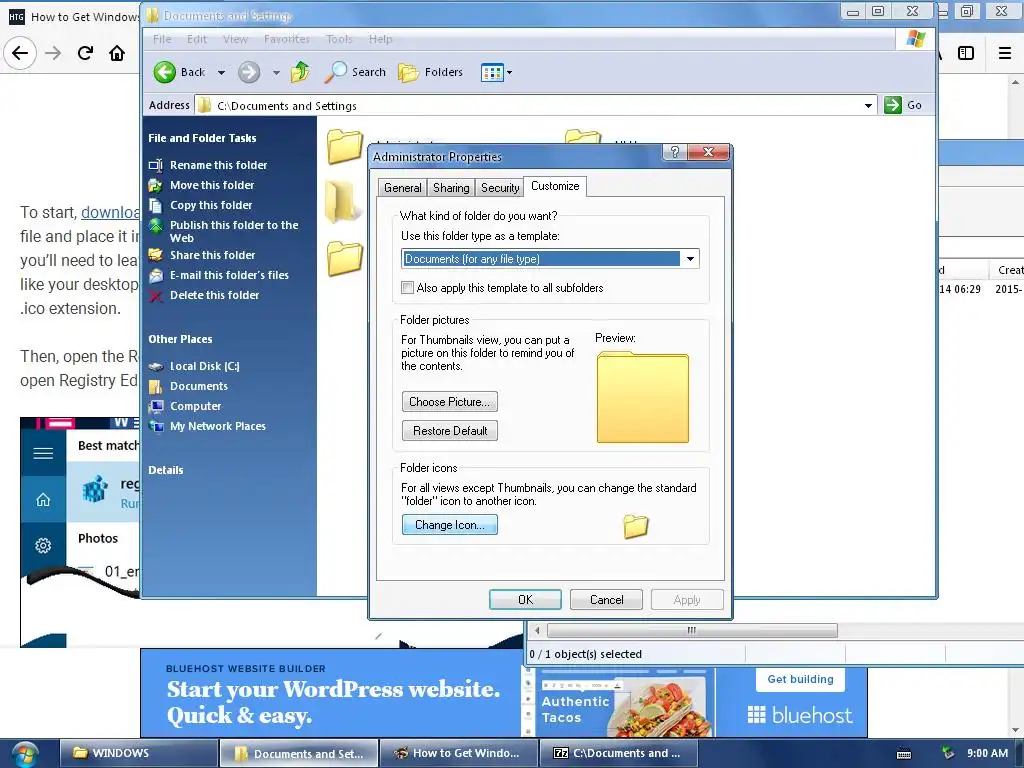This screenshot has width=1024, height=768.
Task: Click Delete this folder task
Action: (x=214, y=295)
